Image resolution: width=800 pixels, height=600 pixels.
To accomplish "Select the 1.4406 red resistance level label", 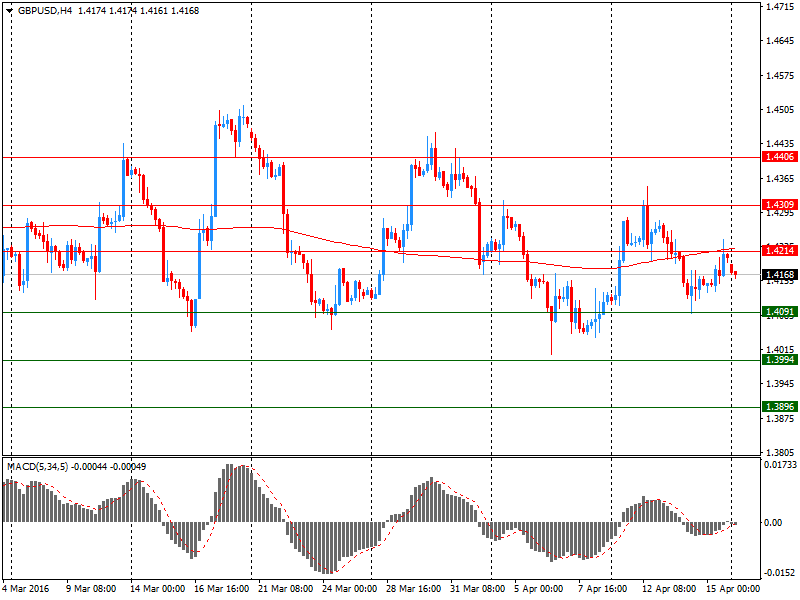I will 779,157.
